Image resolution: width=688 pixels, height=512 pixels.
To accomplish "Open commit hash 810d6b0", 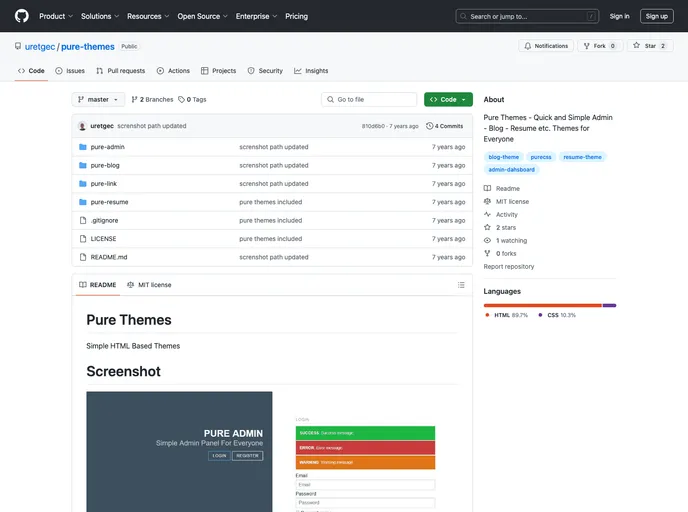I will [x=373, y=126].
